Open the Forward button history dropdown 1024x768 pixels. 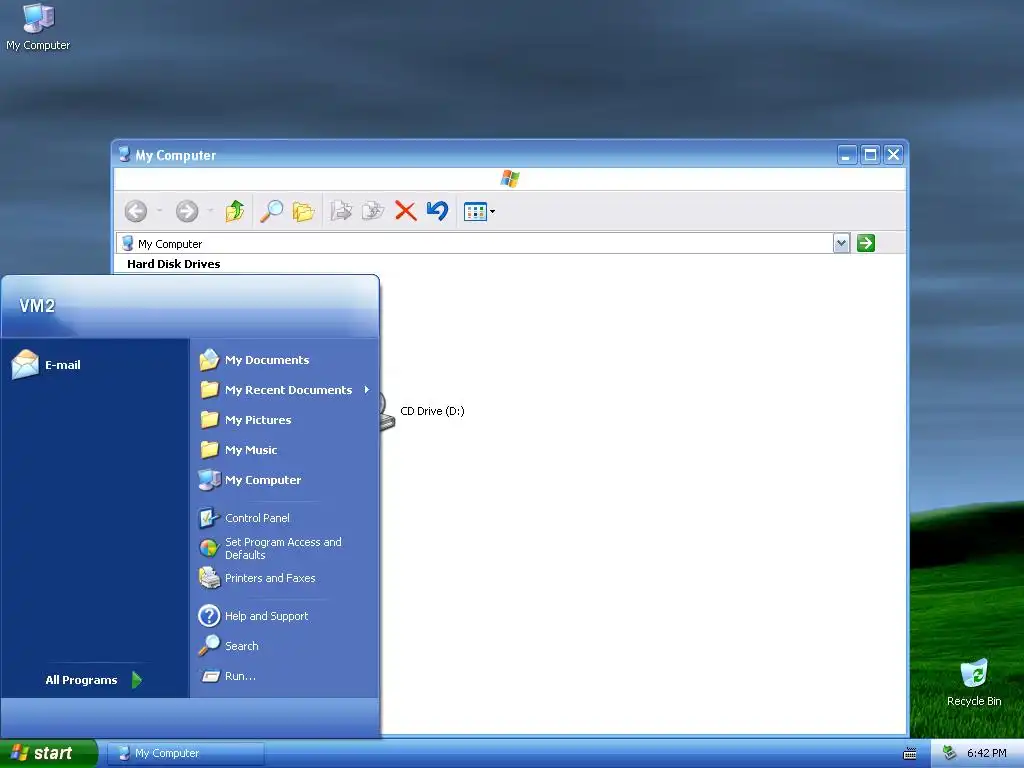pos(210,211)
